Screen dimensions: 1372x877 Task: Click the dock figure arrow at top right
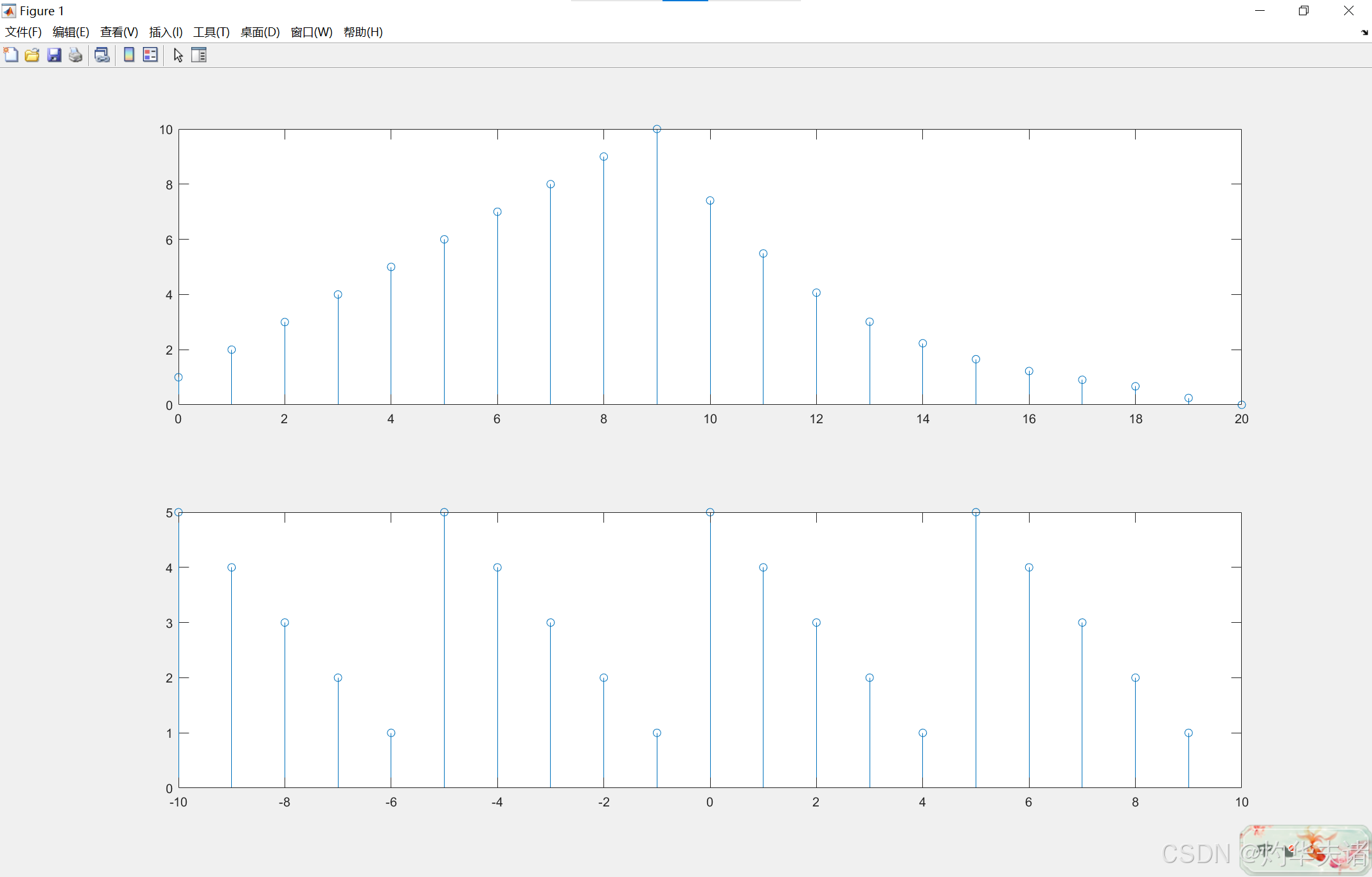[x=1364, y=32]
